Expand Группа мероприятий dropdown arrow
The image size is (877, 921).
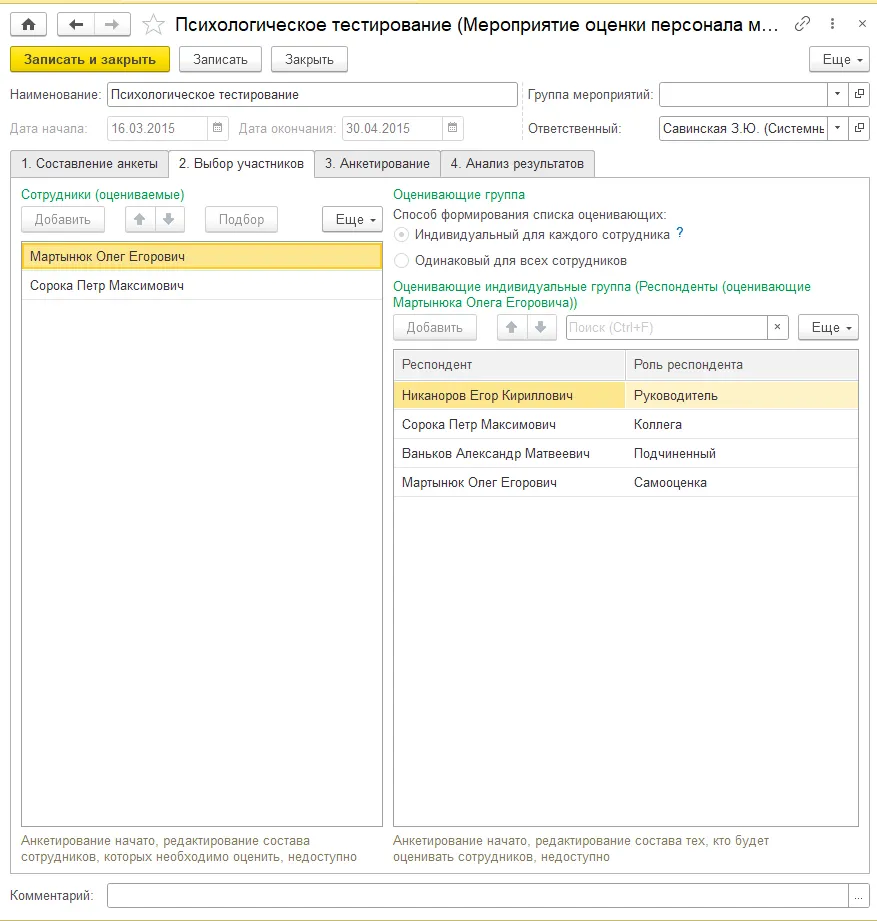(838, 94)
